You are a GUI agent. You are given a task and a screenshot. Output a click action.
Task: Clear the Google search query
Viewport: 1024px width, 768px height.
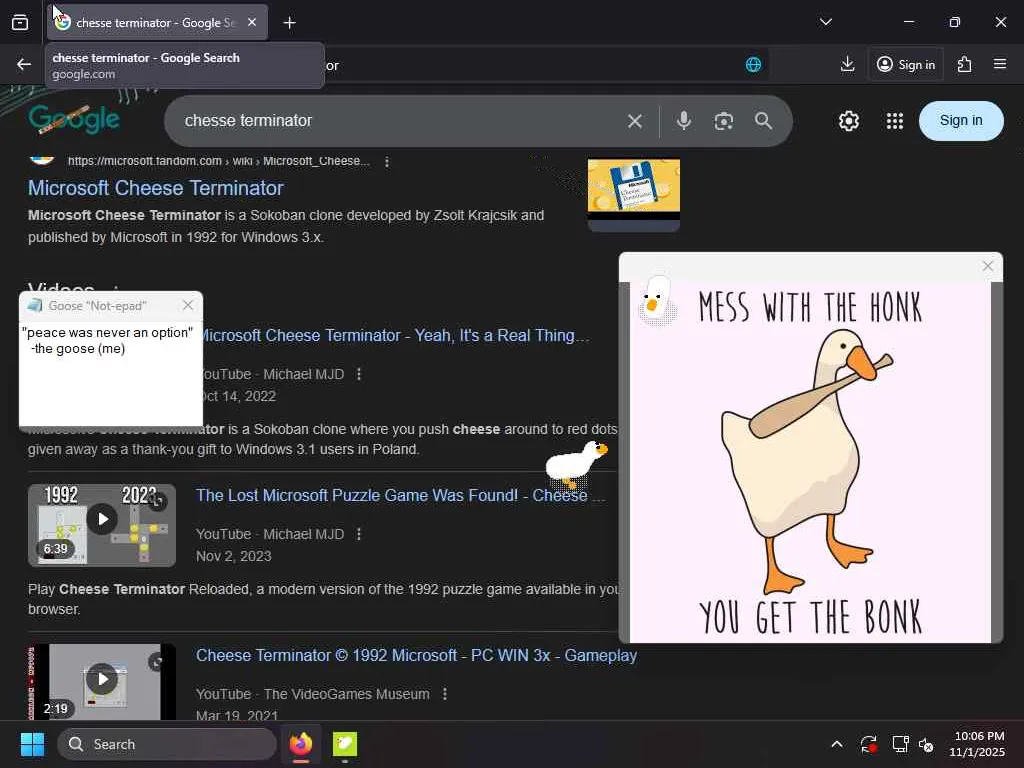click(x=634, y=121)
